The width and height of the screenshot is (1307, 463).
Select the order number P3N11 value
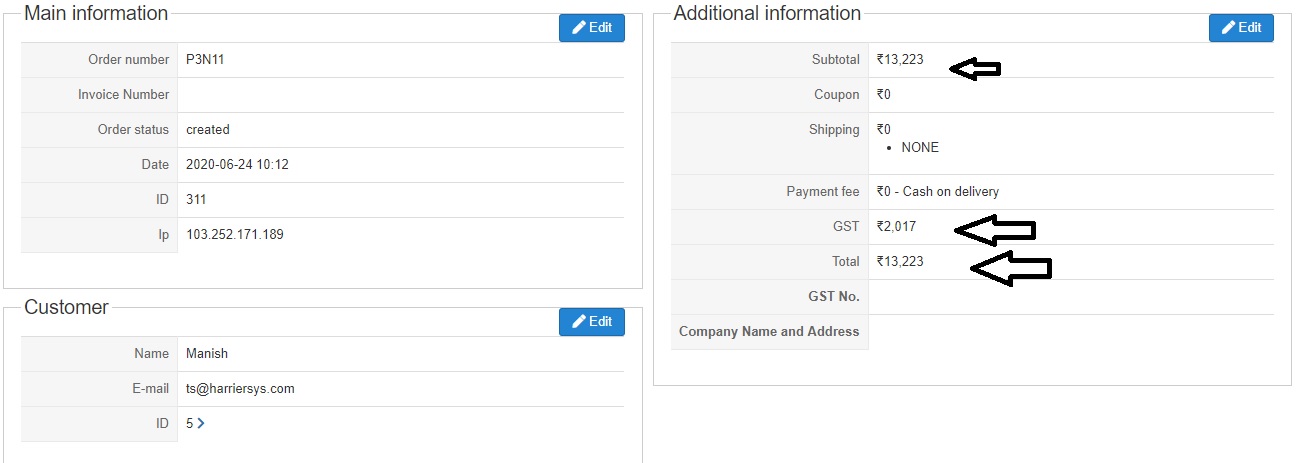(206, 60)
